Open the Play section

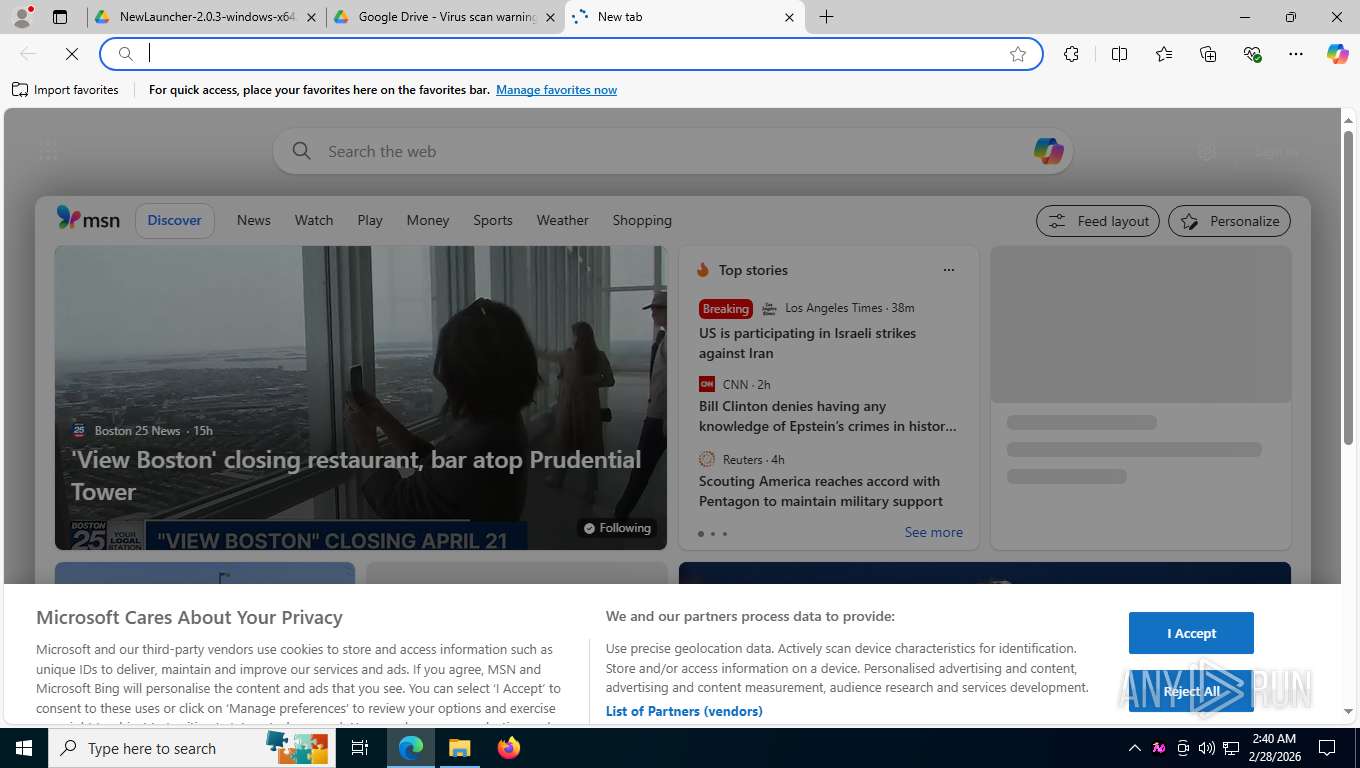370,220
